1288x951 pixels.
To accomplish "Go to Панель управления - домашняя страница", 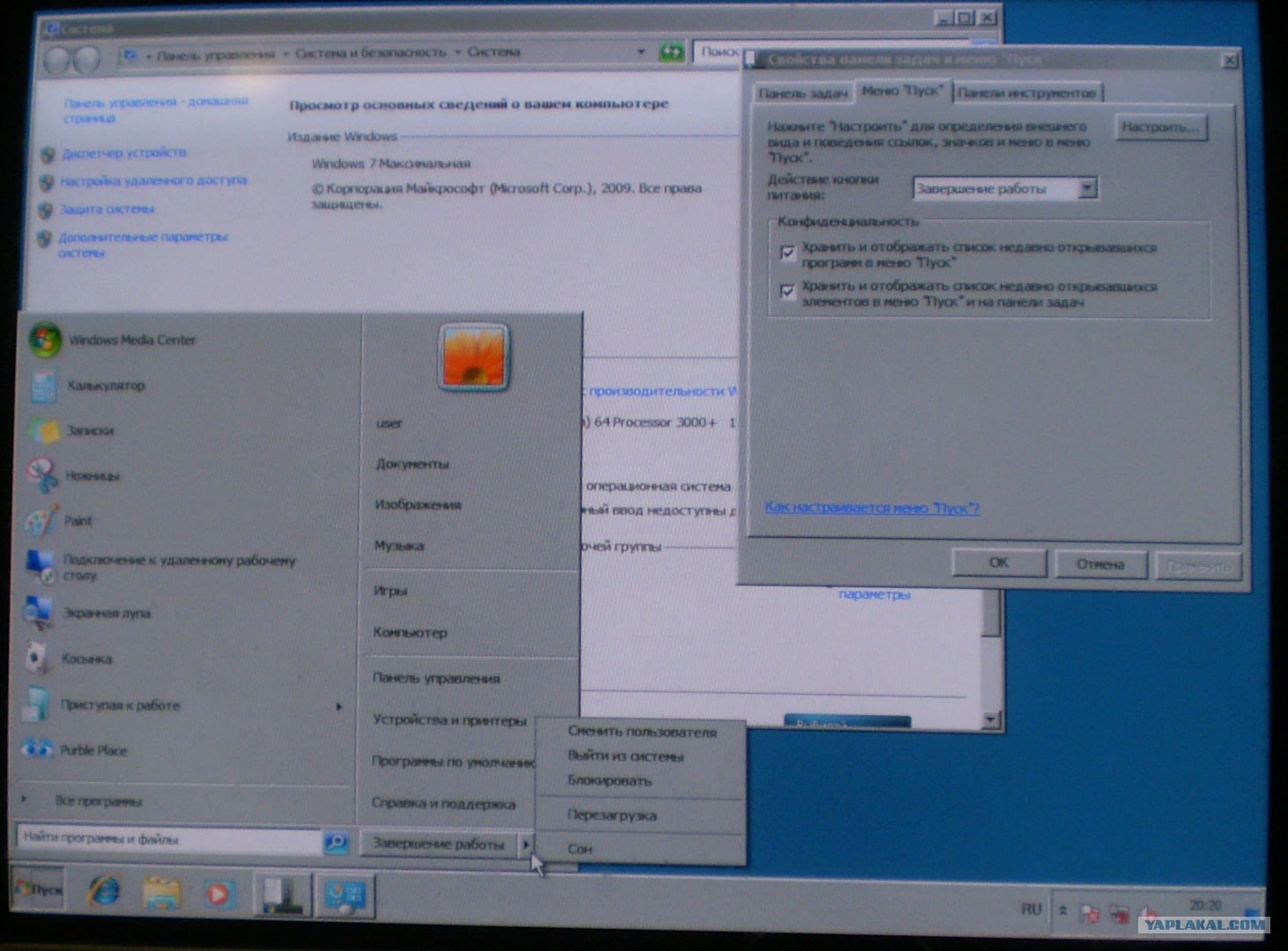I will pos(155,109).
